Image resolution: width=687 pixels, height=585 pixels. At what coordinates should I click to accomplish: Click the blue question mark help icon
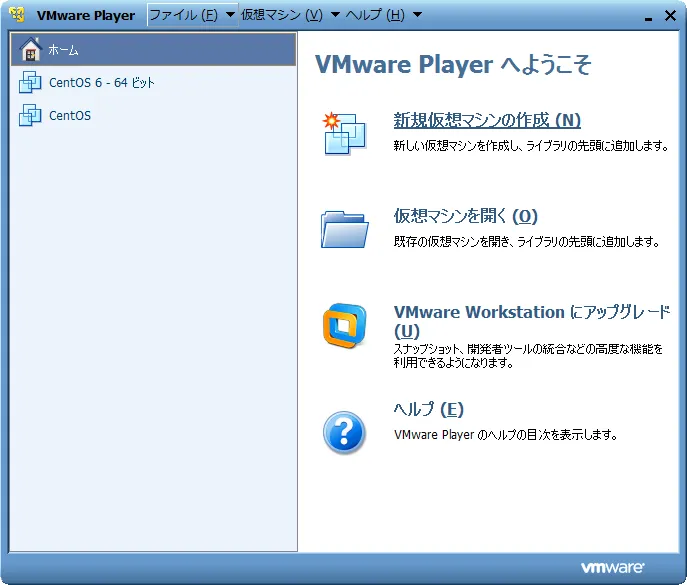(x=344, y=432)
